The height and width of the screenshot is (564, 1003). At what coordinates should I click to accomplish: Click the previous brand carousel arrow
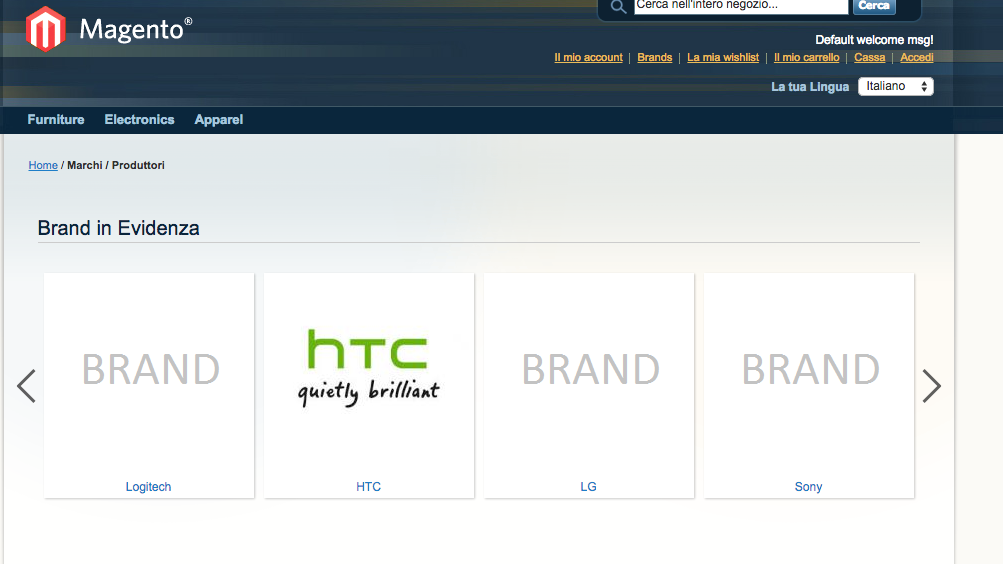pyautogui.click(x=26, y=386)
